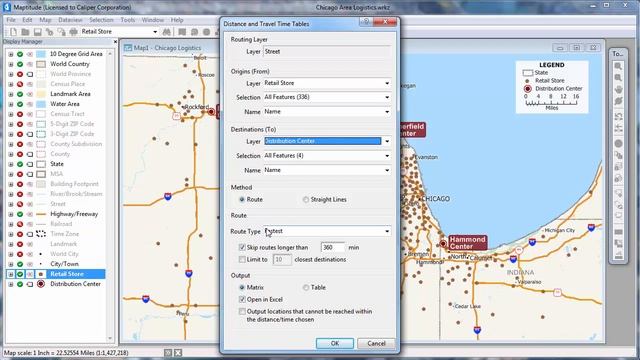The width and height of the screenshot is (640, 360).
Task: Toggle Skip routes longer than checkbox
Action: 242,247
